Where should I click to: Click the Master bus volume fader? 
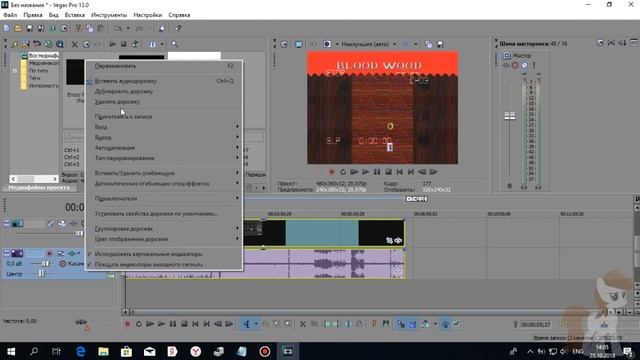coord(509,116)
